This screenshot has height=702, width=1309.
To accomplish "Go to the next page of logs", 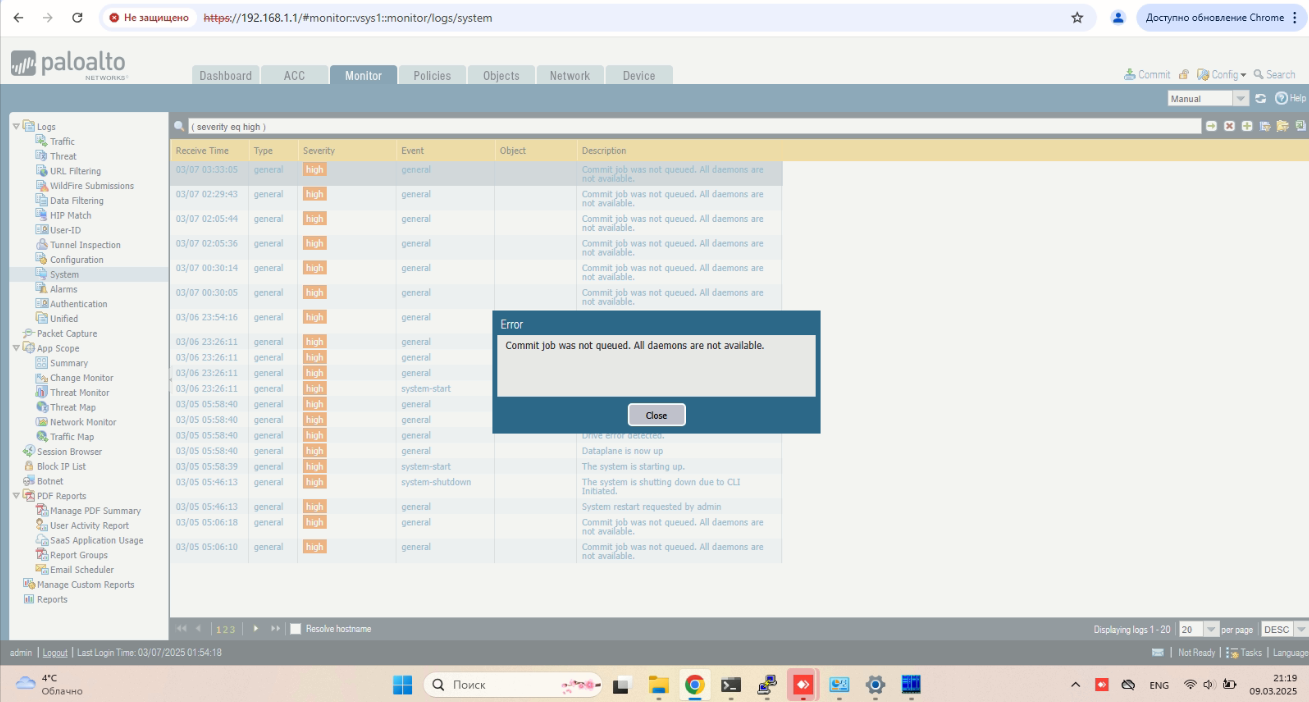I will coord(256,628).
